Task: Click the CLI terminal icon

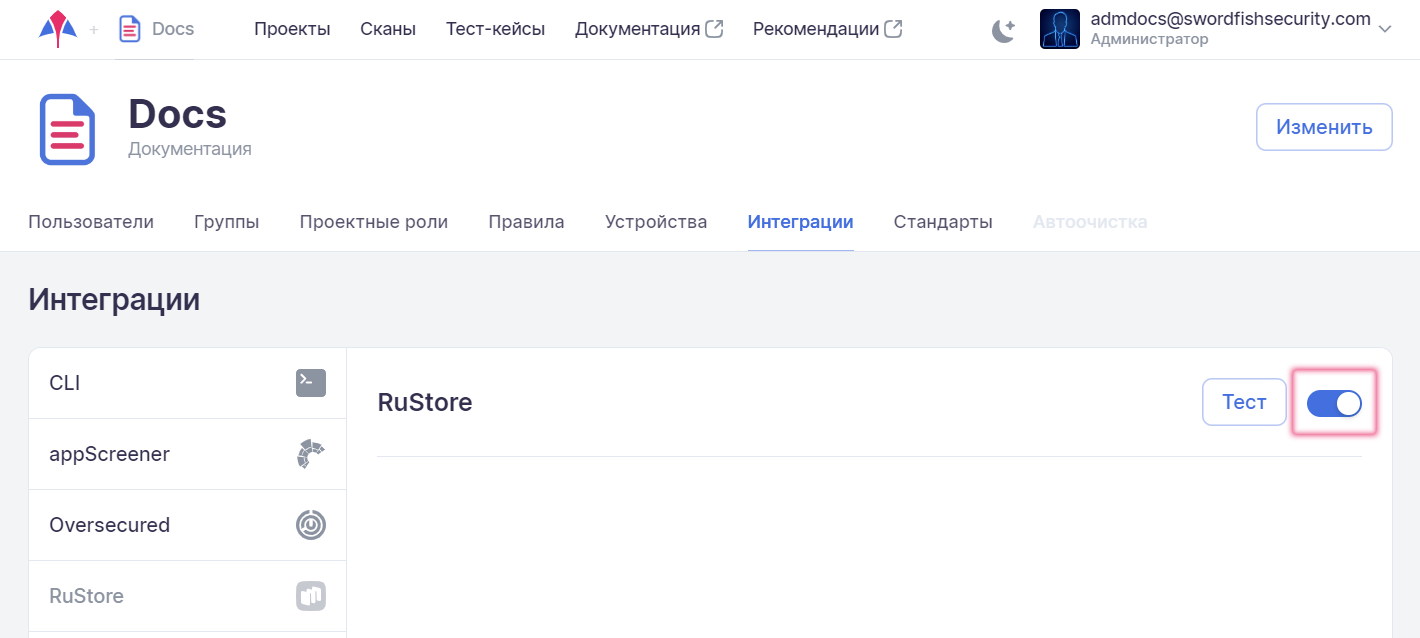Action: 311,383
